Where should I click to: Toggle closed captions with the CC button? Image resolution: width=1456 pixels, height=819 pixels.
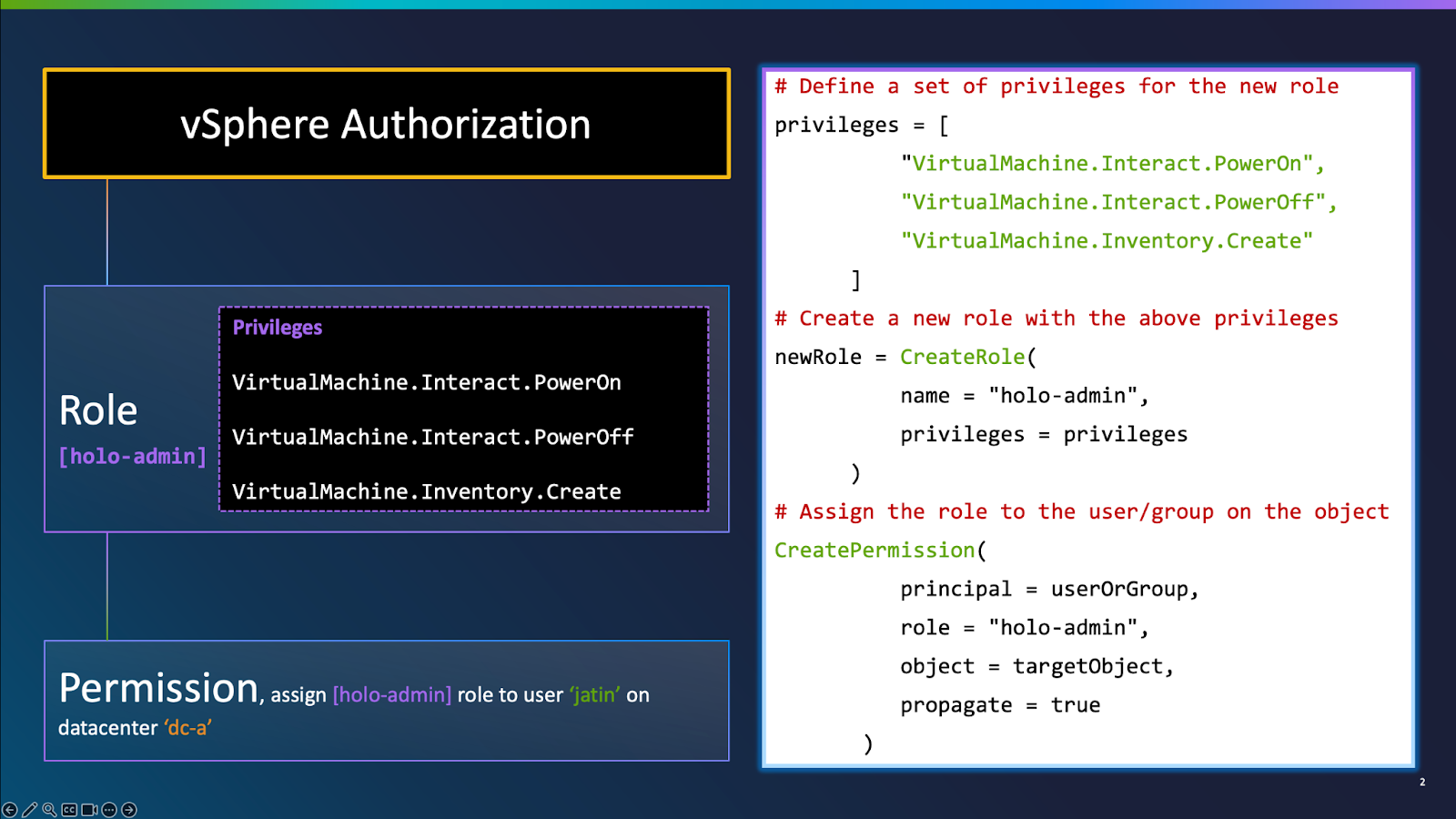coord(68,809)
